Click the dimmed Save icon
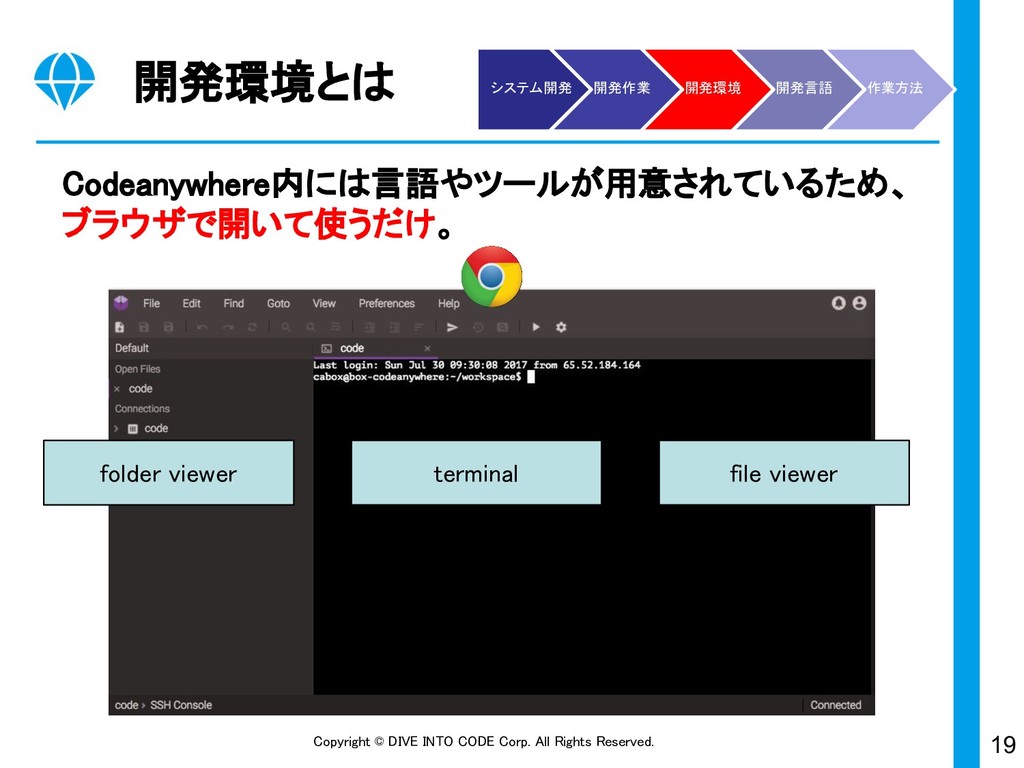 pos(144,327)
